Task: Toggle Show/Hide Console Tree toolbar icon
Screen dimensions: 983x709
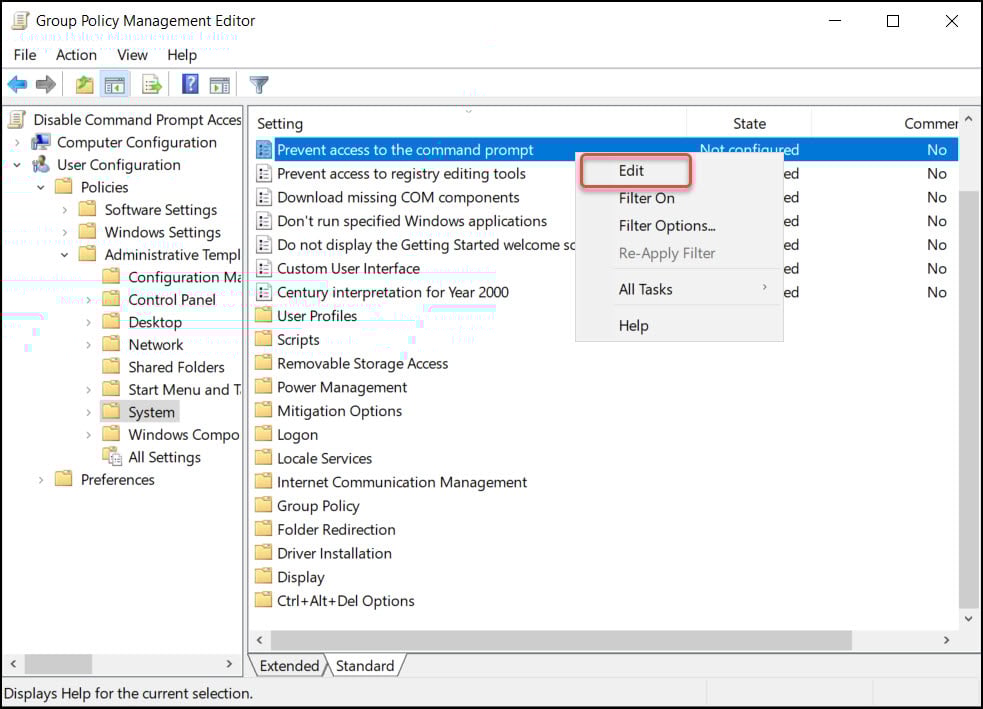Action: tap(115, 84)
